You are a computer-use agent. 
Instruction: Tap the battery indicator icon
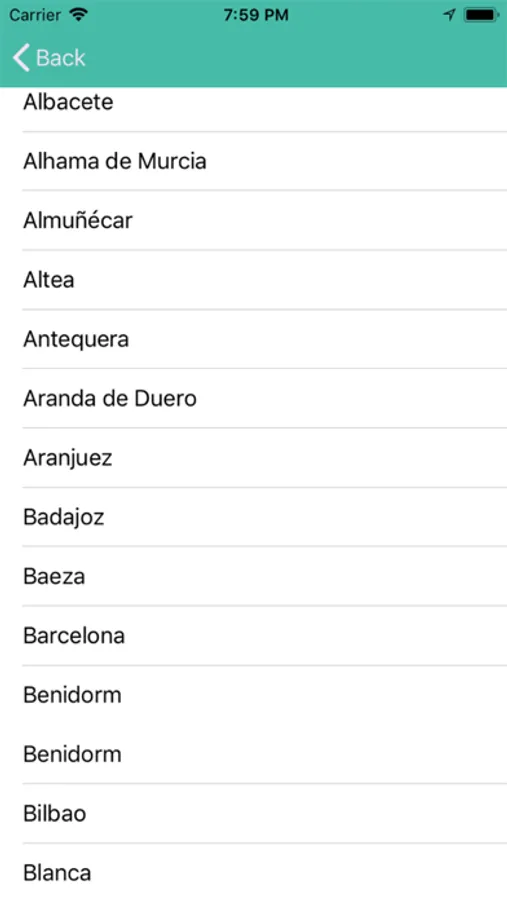tap(482, 15)
